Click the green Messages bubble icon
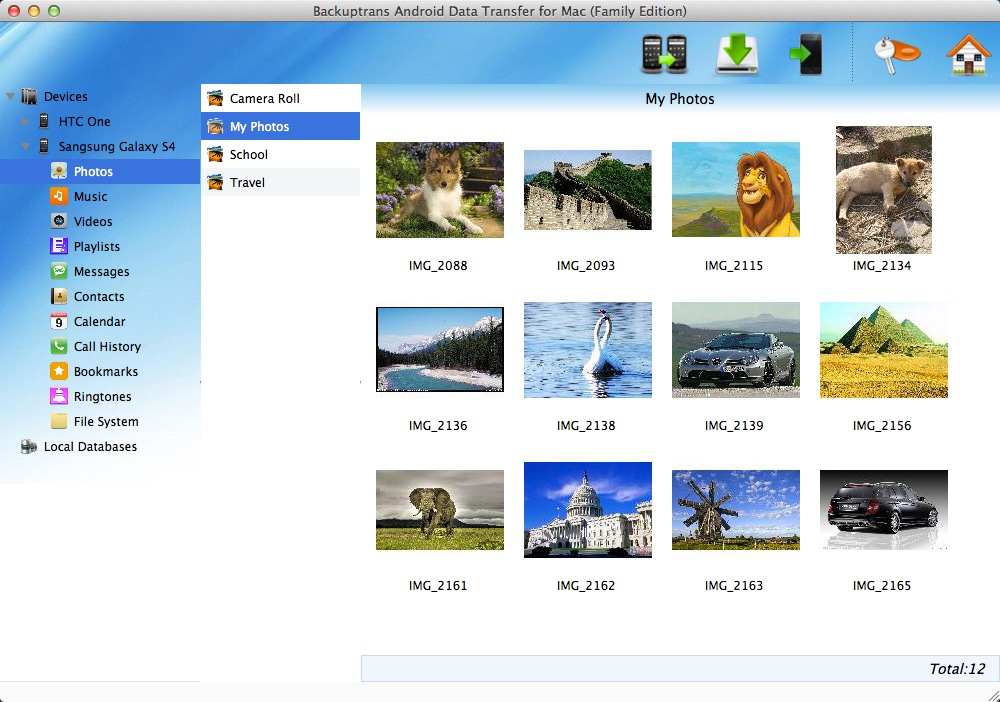Screen dimensions: 1000x702 tap(59, 271)
